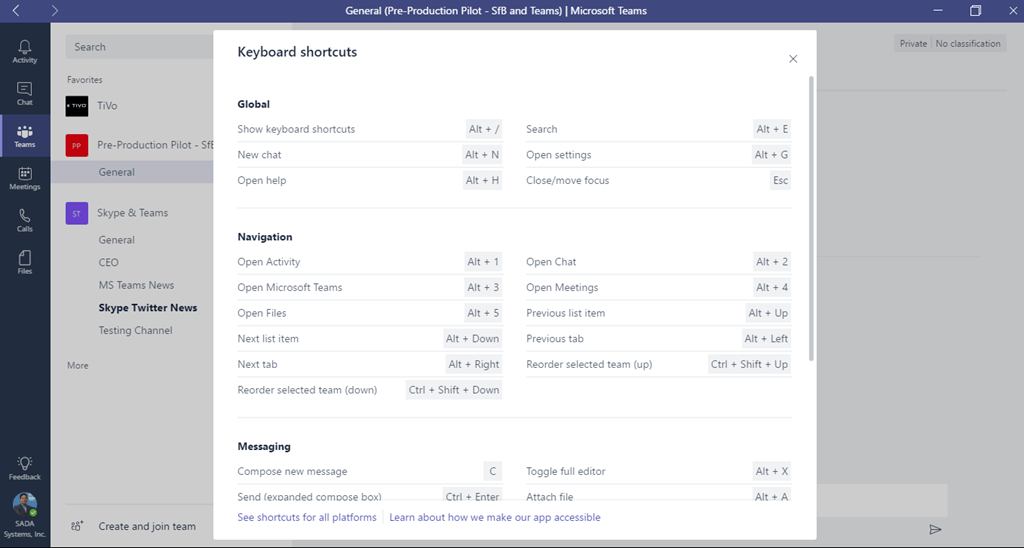Viewport: 1024px width, 548px height.
Task: Go forward with the title bar arrow
Action: [x=55, y=10]
